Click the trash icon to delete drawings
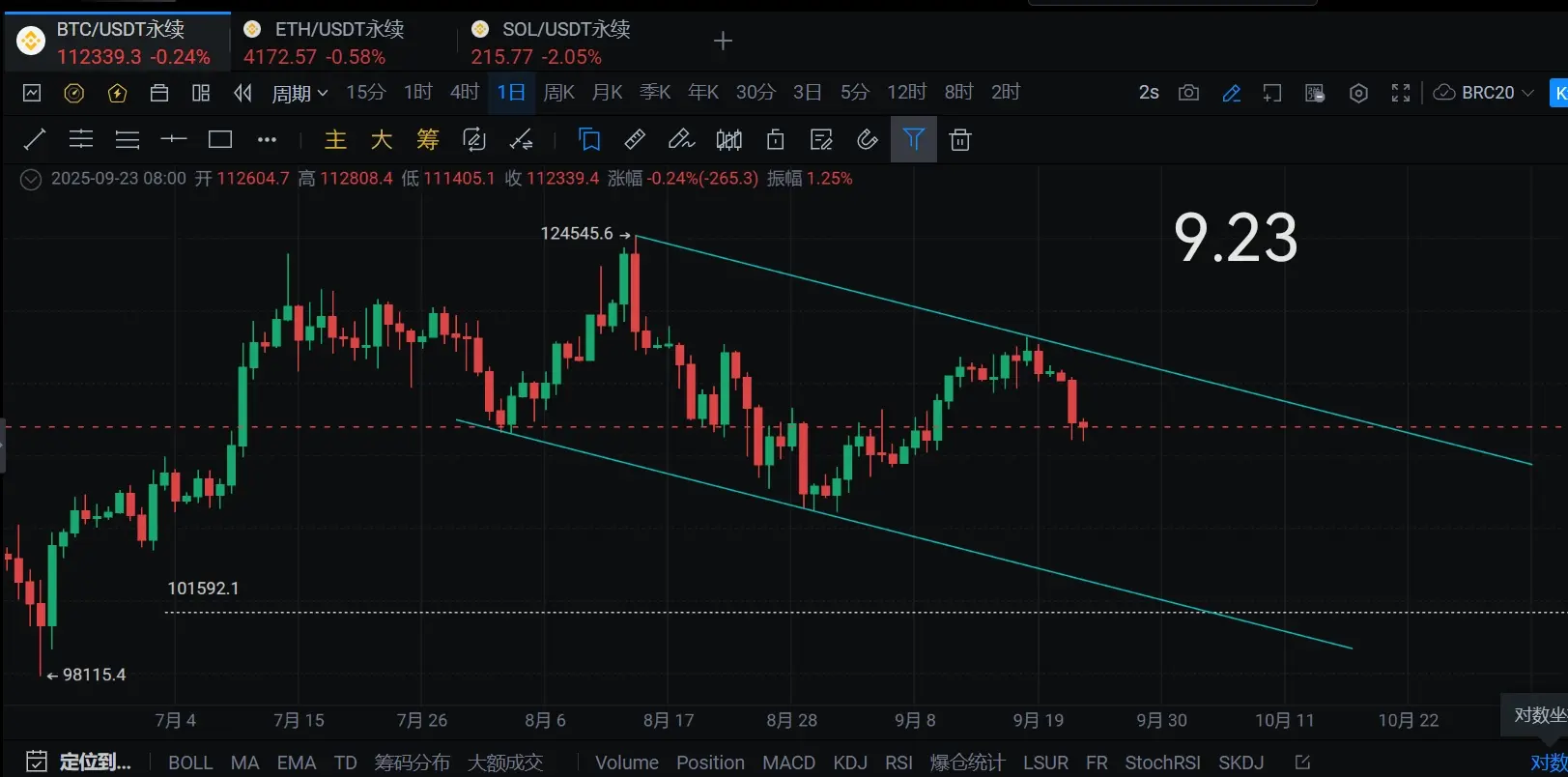 click(x=960, y=140)
